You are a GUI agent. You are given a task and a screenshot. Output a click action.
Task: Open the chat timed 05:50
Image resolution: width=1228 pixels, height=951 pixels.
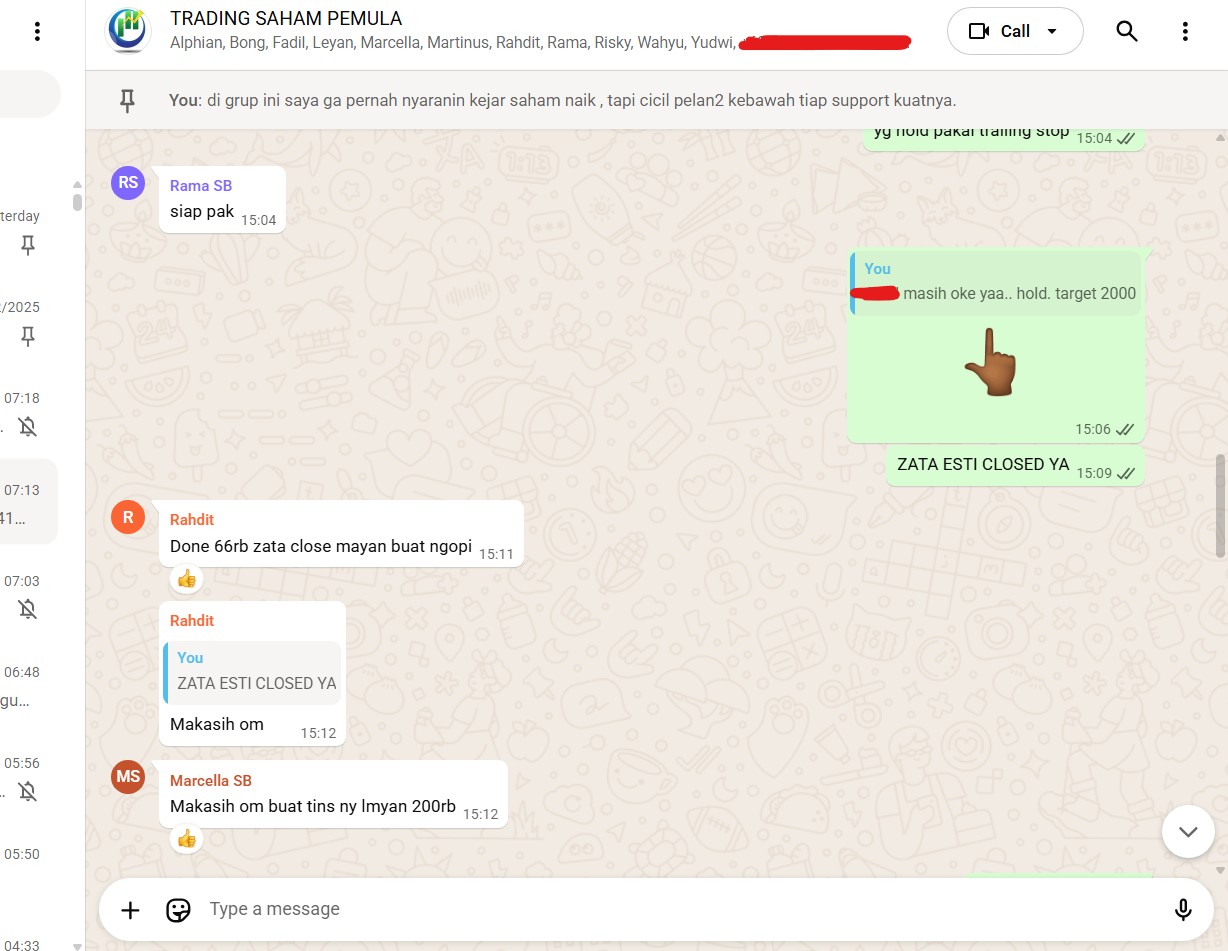[28, 868]
